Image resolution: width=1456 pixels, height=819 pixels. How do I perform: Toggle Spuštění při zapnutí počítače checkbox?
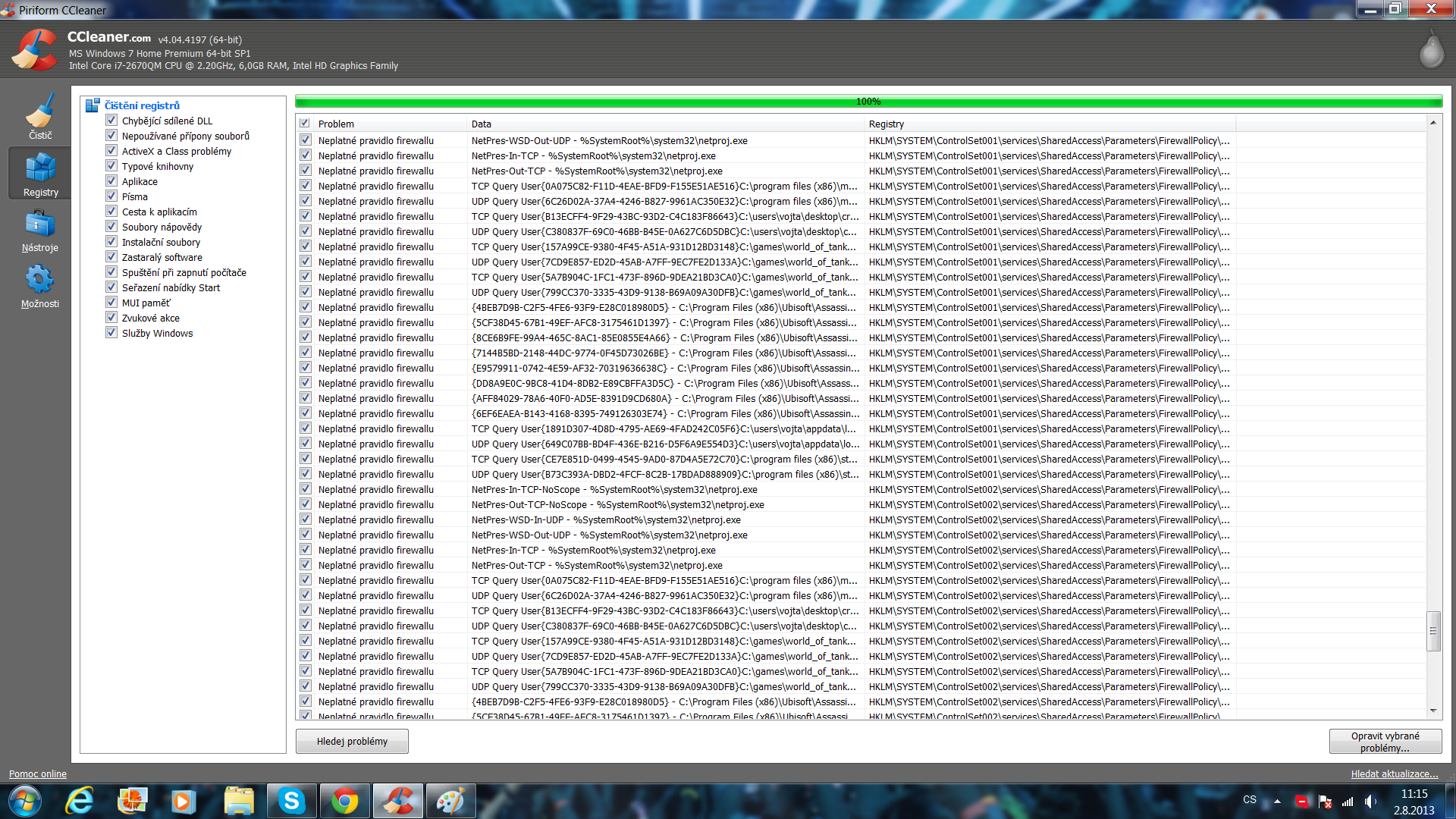click(111, 272)
